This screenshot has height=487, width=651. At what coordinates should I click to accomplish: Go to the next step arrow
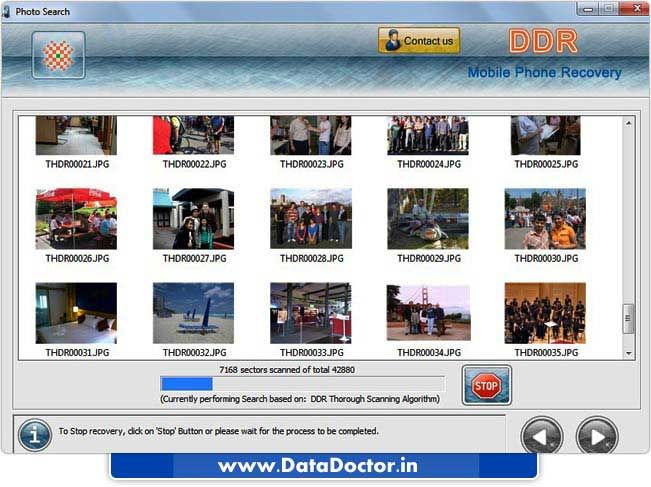coord(597,436)
